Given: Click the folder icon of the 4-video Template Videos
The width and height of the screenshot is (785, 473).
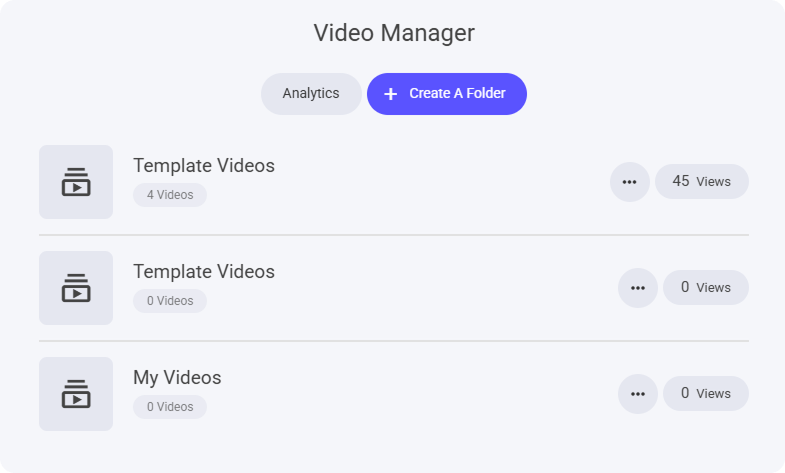Looking at the screenshot, I should pos(76,182).
